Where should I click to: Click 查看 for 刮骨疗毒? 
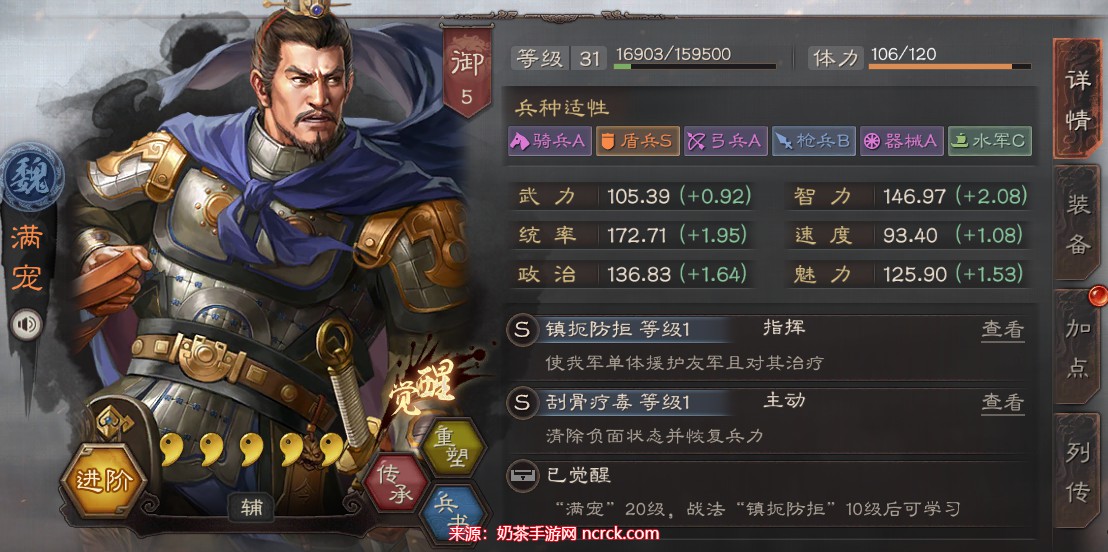1002,403
